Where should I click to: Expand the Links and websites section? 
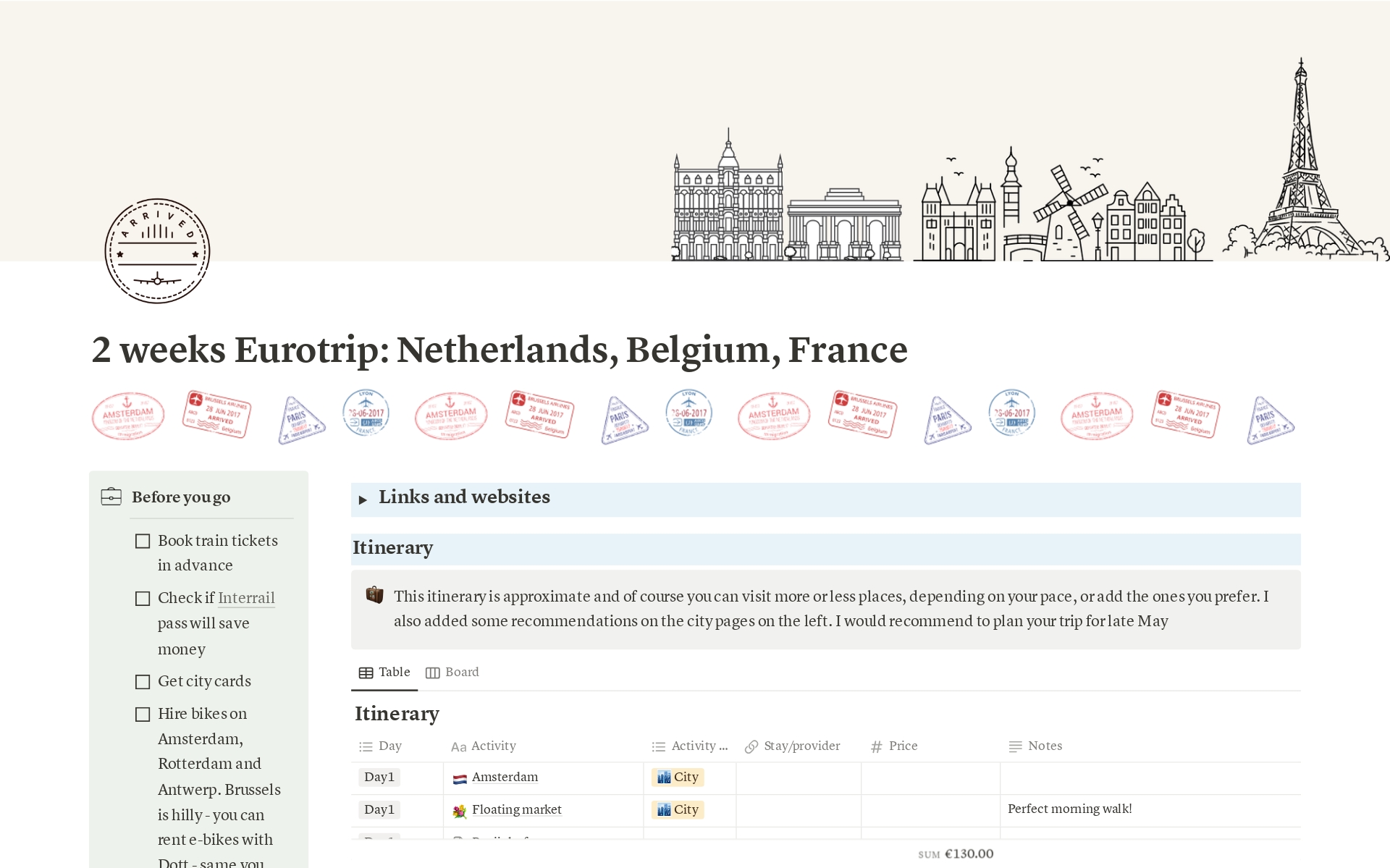364,497
